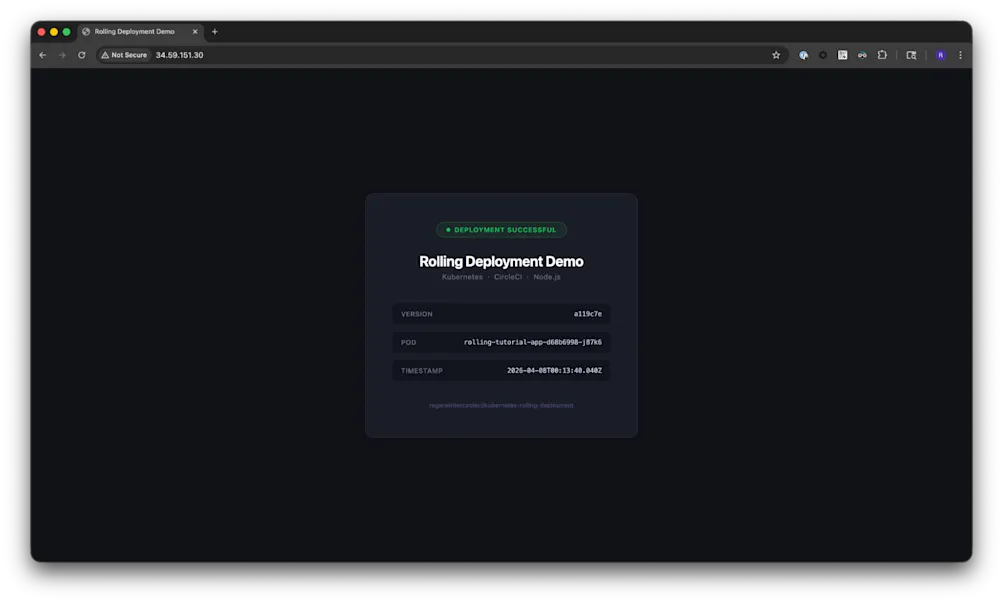Click the forward navigation arrow
This screenshot has height=603, width=1003.
coord(61,55)
